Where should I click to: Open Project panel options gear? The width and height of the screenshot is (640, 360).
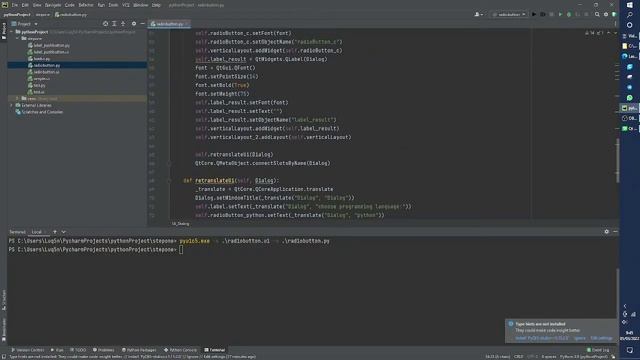click(134, 24)
